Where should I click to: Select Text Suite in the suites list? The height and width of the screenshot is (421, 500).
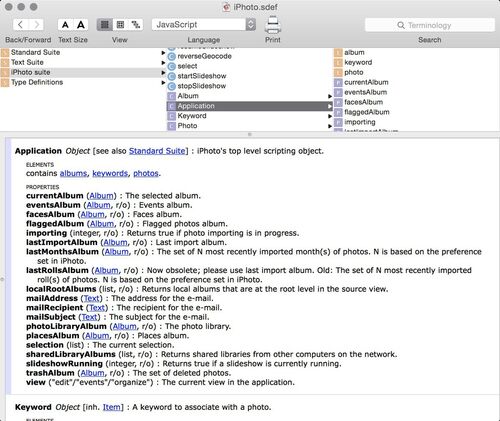point(27,62)
